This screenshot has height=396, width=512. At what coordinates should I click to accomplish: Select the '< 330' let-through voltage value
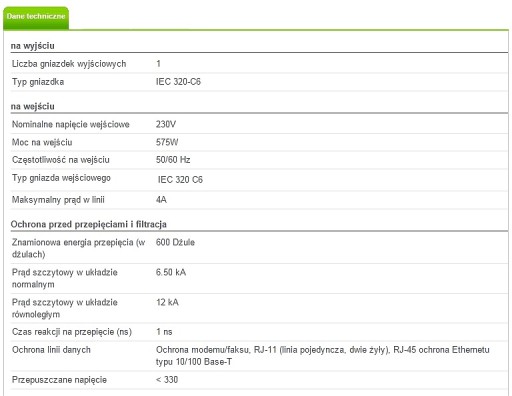point(167,380)
